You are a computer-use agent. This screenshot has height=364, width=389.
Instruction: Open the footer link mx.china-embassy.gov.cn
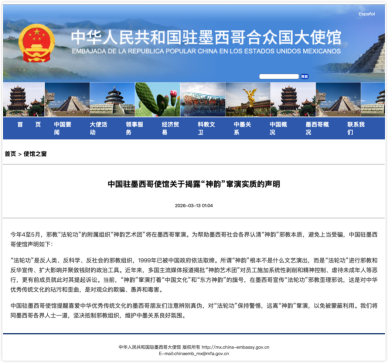tap(235, 347)
